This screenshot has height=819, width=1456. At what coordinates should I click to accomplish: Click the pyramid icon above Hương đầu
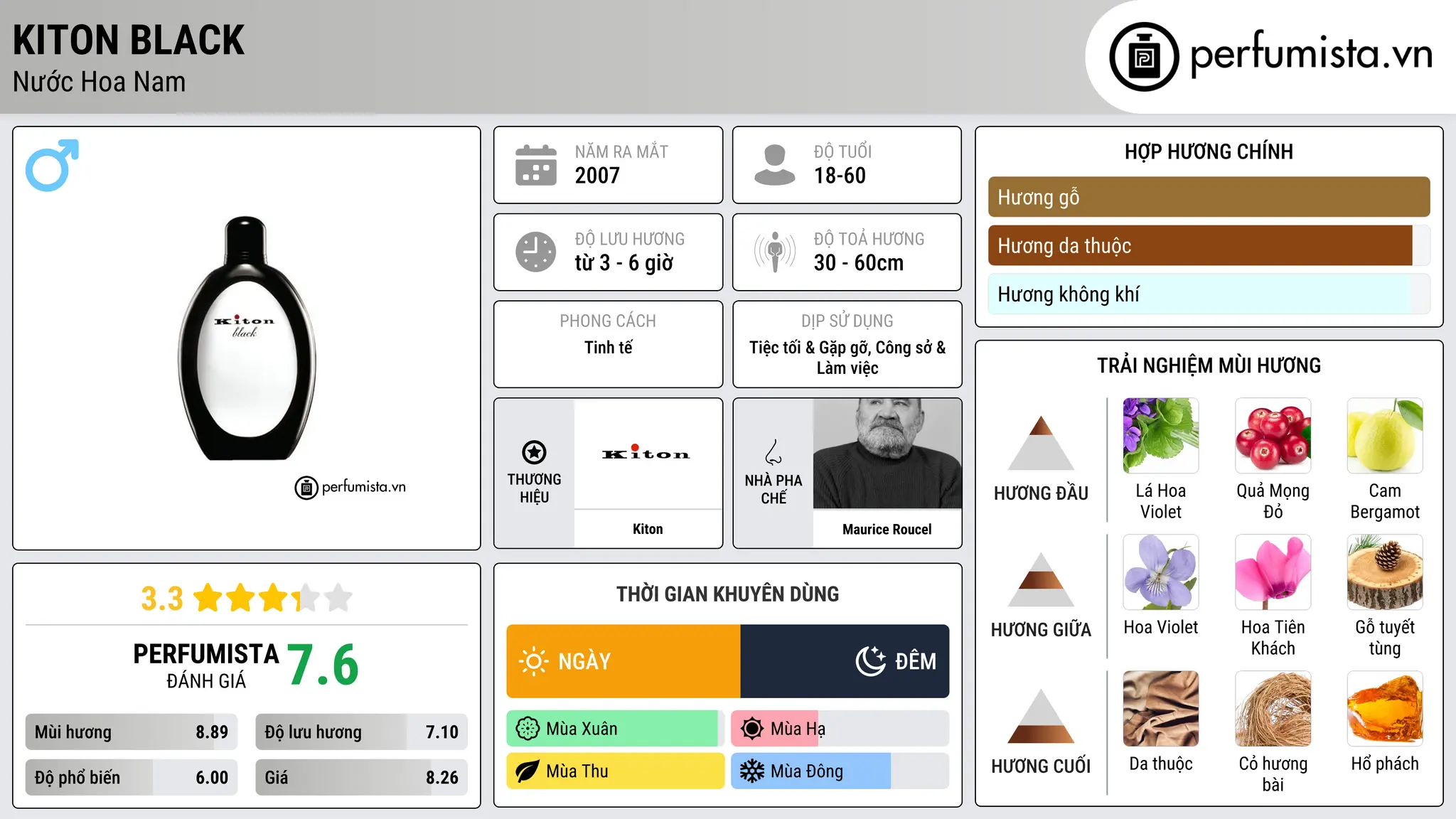click(1041, 443)
